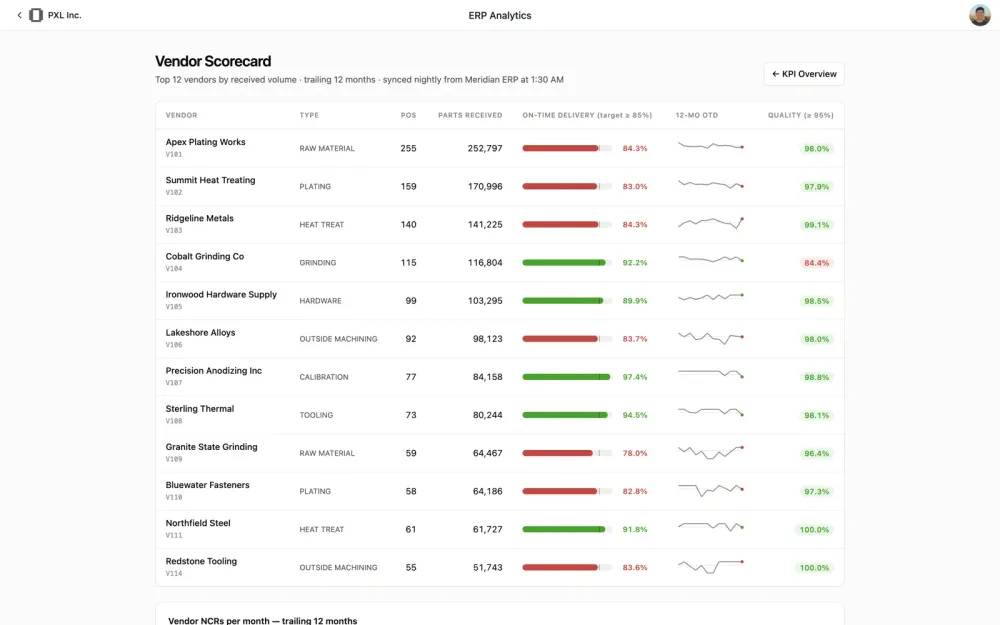
Task: Click Northfield Steel 100.0% quality badge
Action: (x=814, y=530)
